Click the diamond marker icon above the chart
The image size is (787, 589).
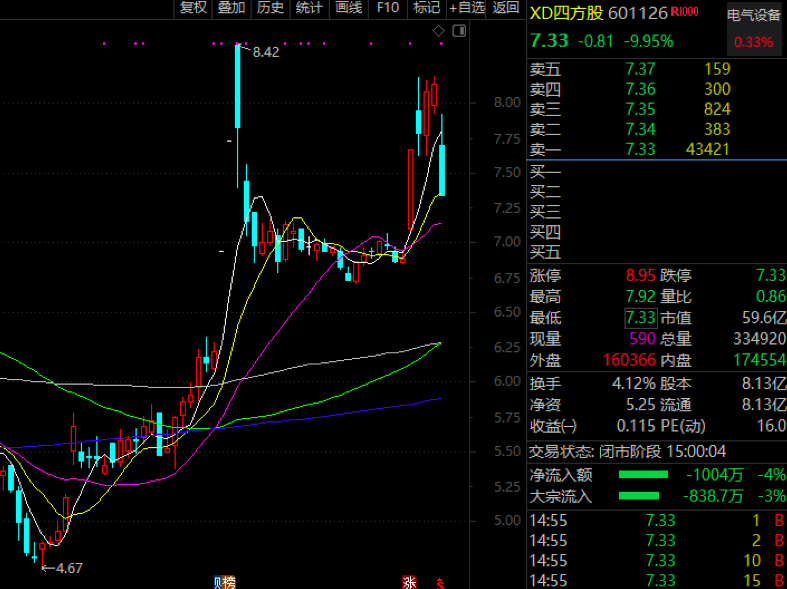[x=438, y=32]
